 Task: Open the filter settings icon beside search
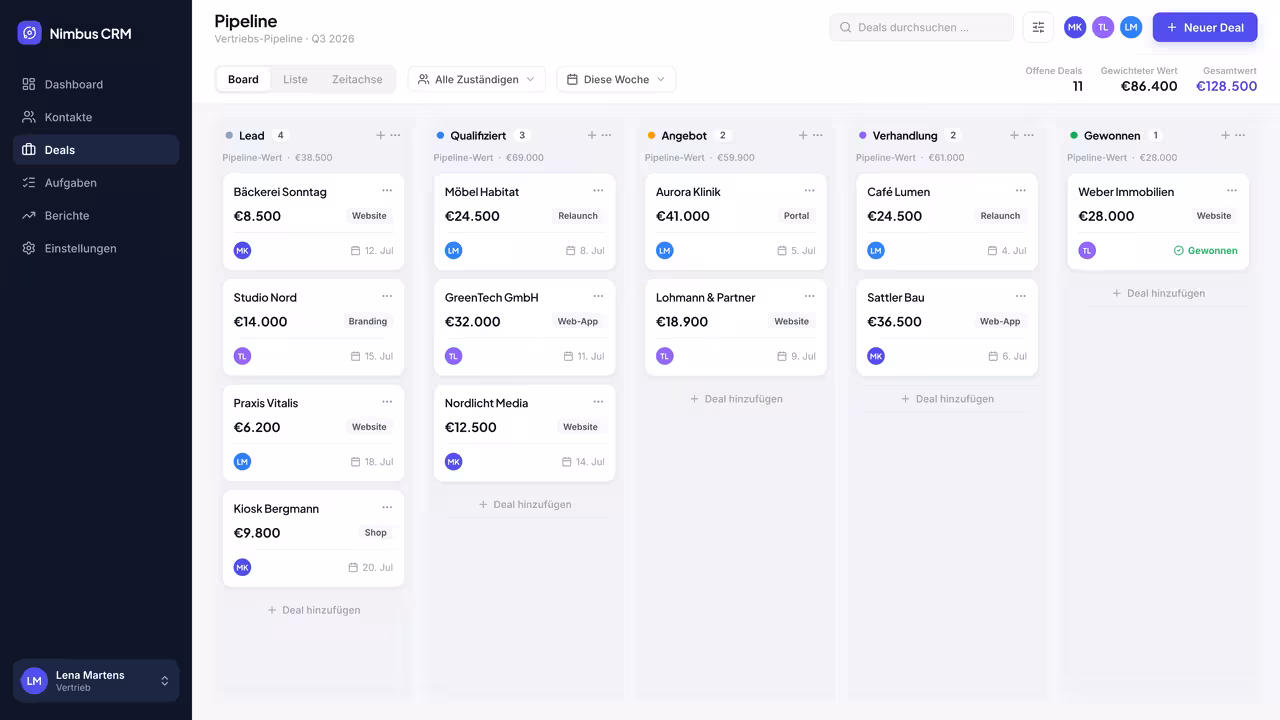pyautogui.click(x=1038, y=27)
